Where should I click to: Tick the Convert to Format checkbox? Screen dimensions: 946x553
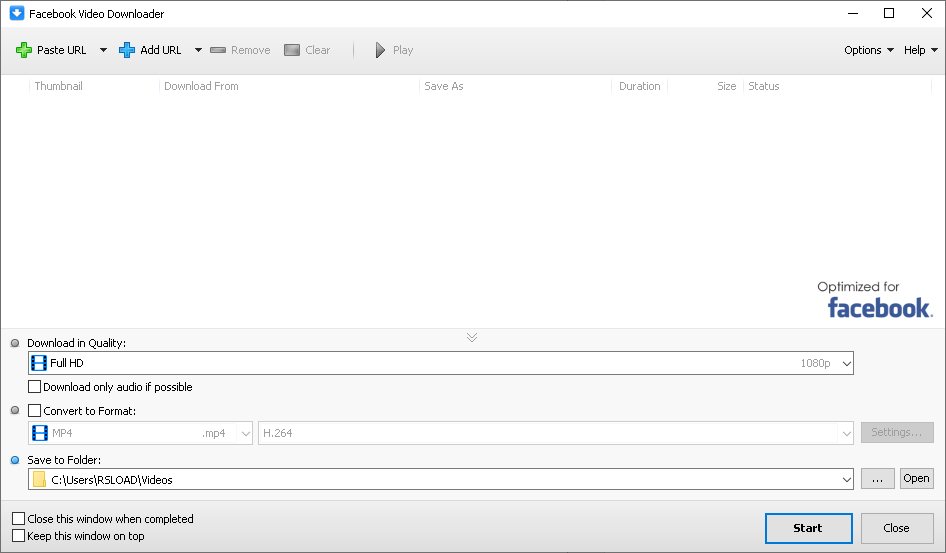(x=35, y=410)
